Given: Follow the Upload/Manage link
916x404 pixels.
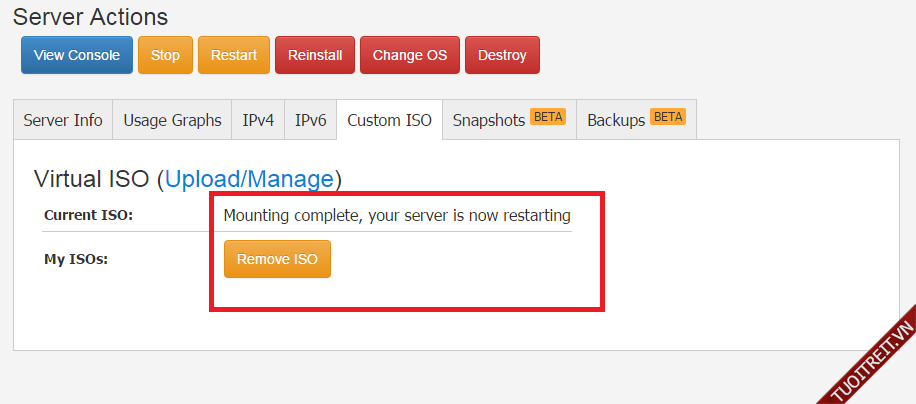Looking at the screenshot, I should (x=249, y=179).
